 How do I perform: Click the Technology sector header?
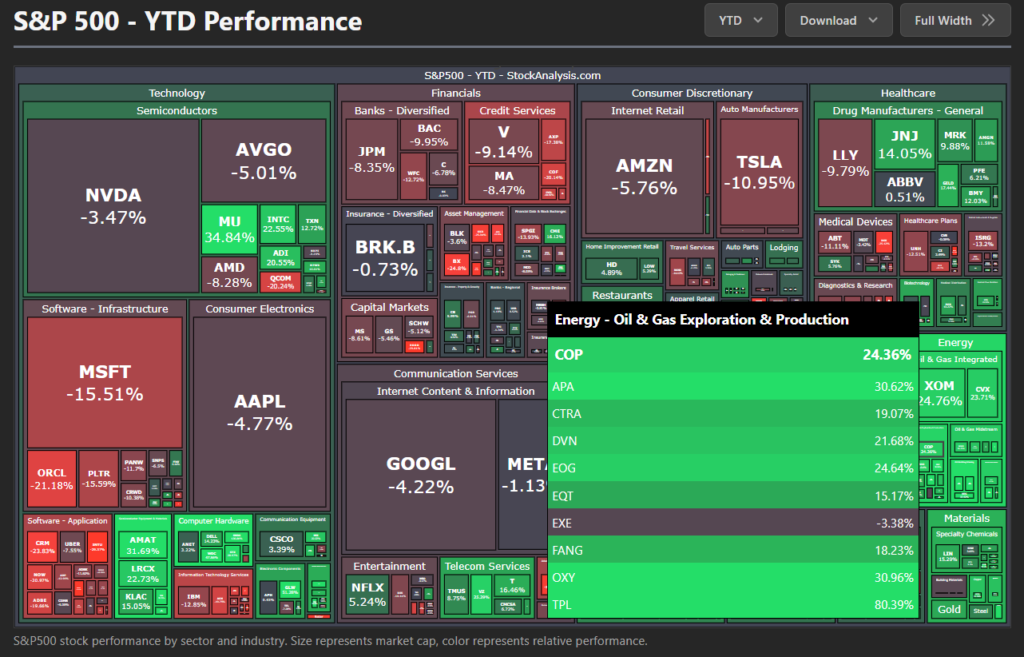point(177,93)
